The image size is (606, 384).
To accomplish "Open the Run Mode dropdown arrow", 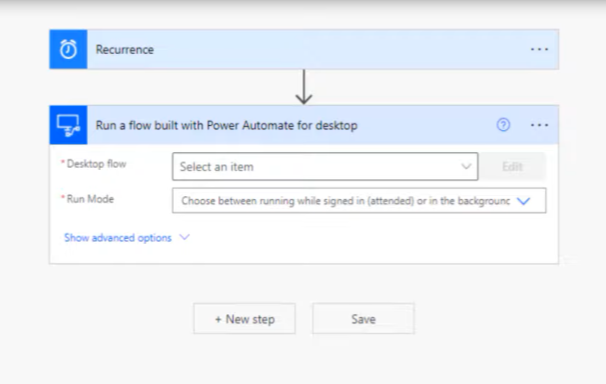I will point(523,201).
